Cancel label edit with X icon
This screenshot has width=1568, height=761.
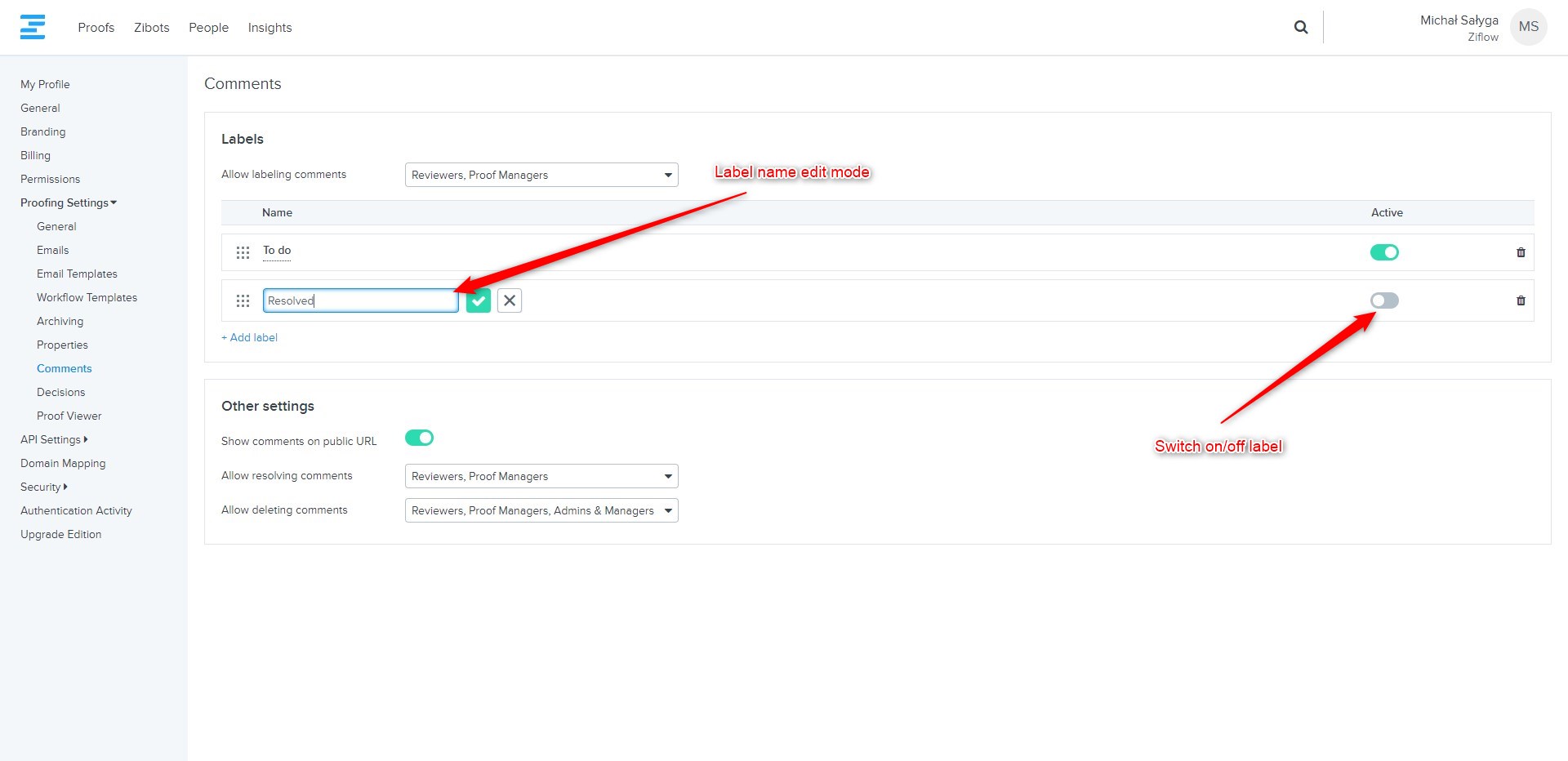coord(510,300)
